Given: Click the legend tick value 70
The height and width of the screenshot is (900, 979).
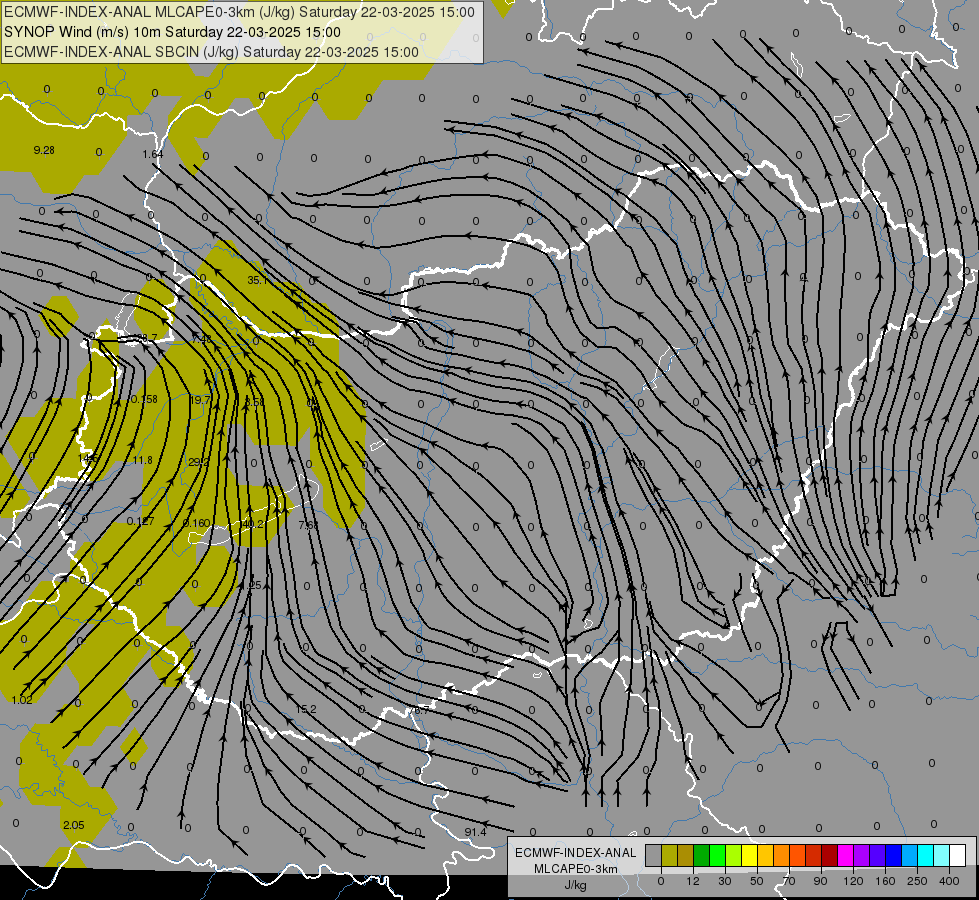Looking at the screenshot, I should (x=789, y=881).
